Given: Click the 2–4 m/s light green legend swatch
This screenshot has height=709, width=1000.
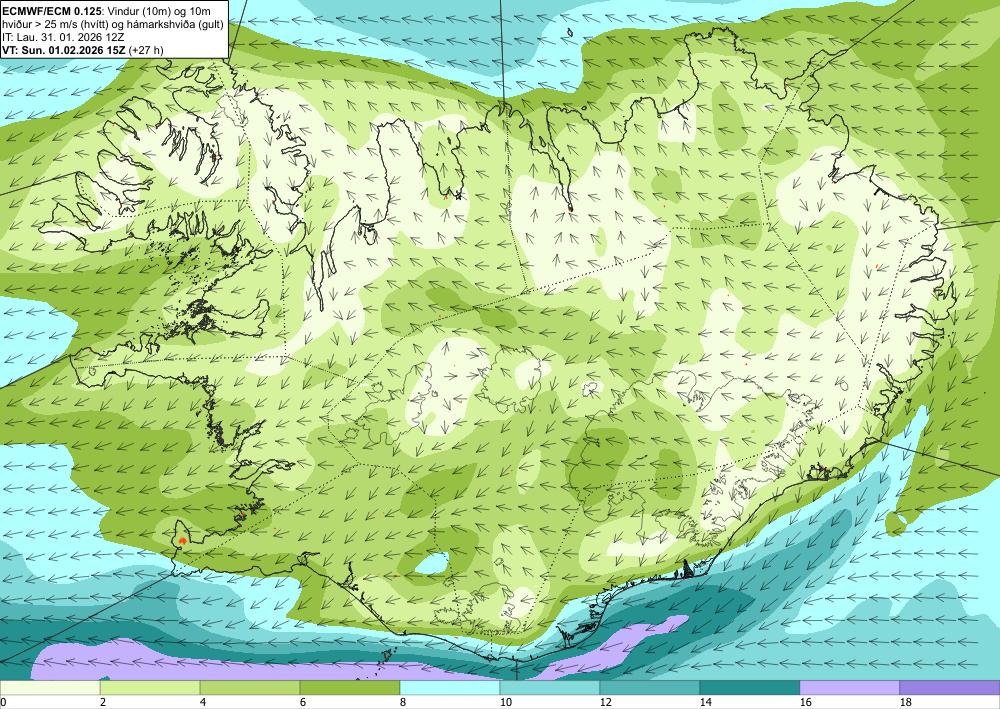Looking at the screenshot, I should click(x=150, y=687).
